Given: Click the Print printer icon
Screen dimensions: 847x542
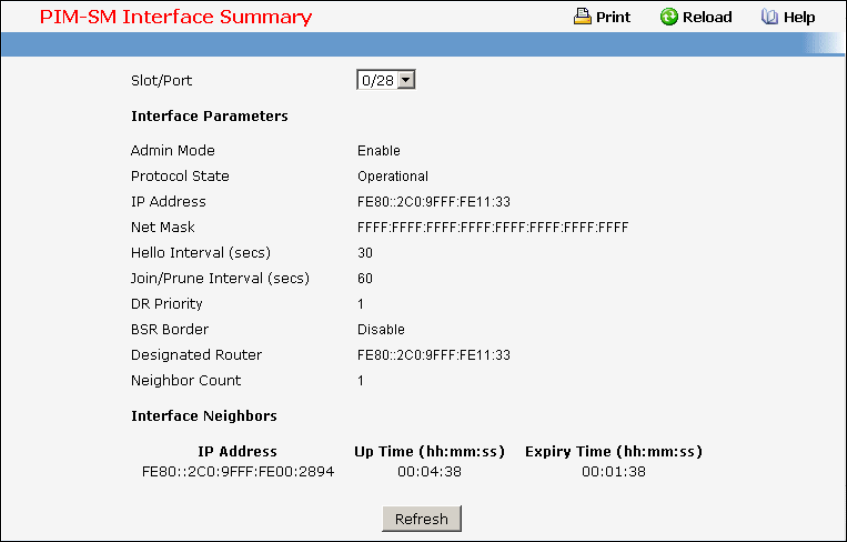Looking at the screenshot, I should point(583,17).
